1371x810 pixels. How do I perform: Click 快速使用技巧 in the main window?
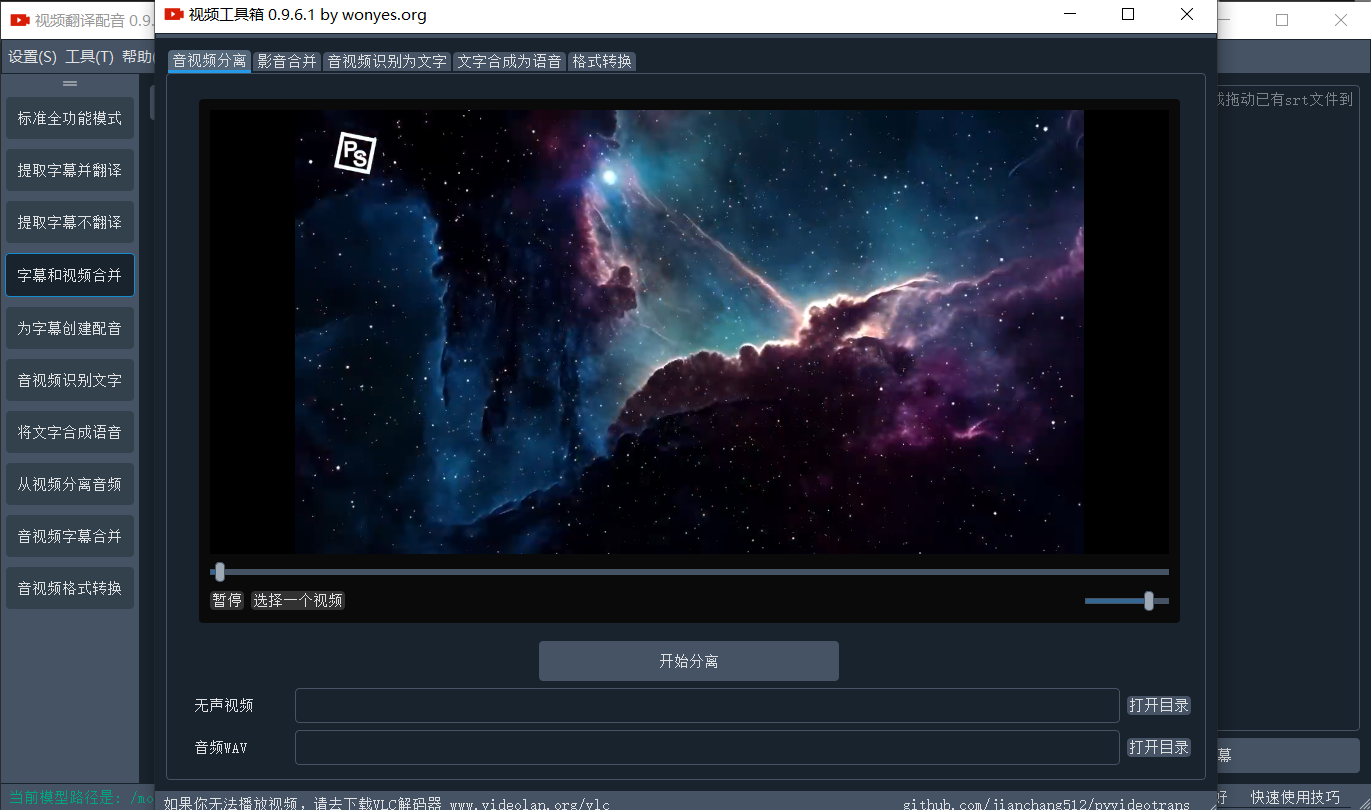click(x=1295, y=797)
